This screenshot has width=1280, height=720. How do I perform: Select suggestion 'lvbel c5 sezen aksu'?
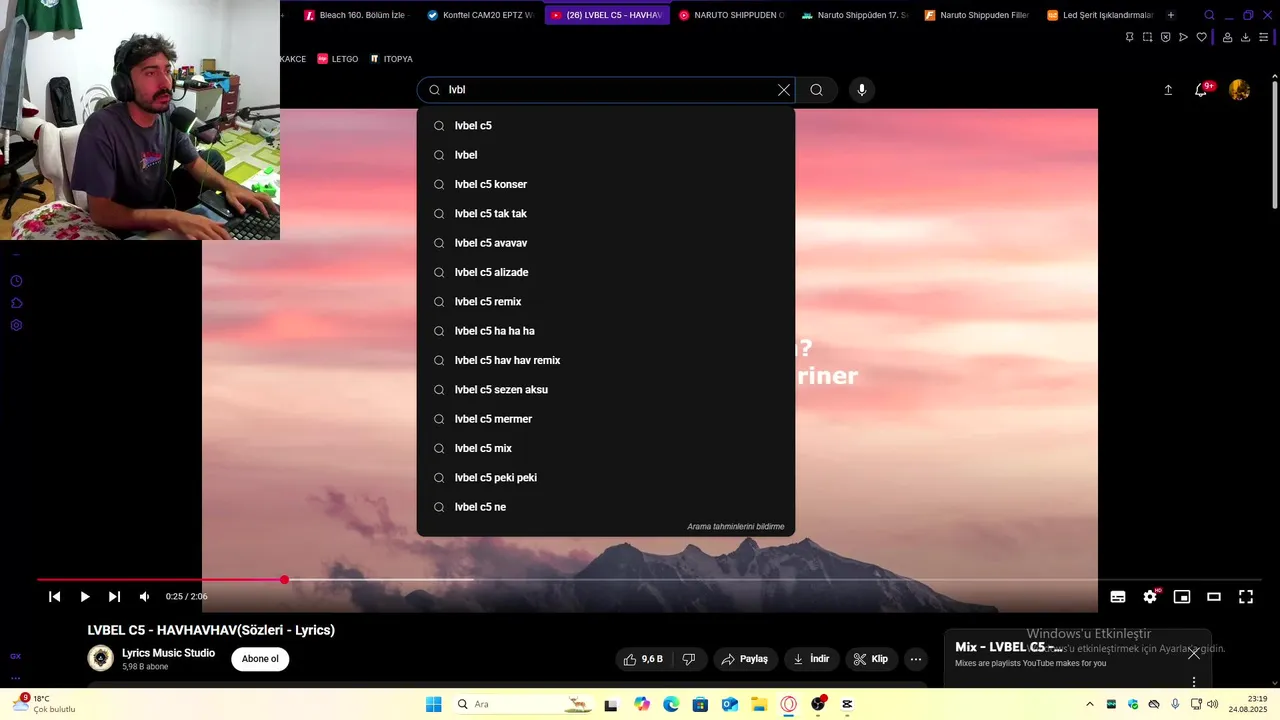606,390
